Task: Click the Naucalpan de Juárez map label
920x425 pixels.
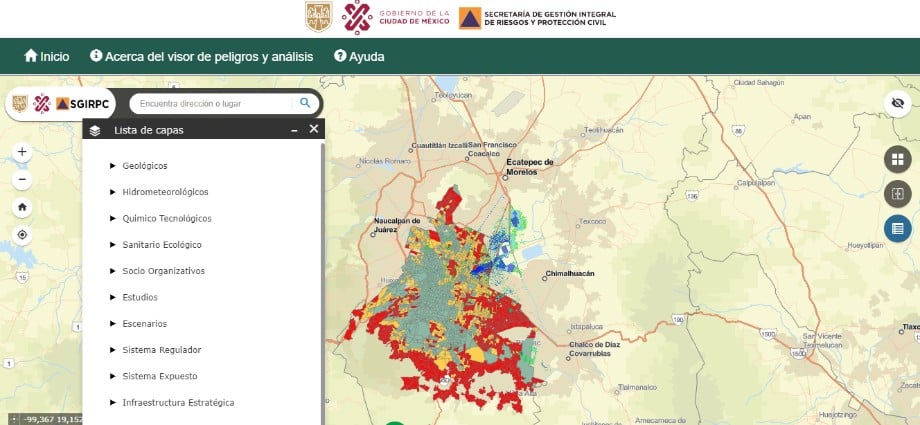Action: [397, 225]
